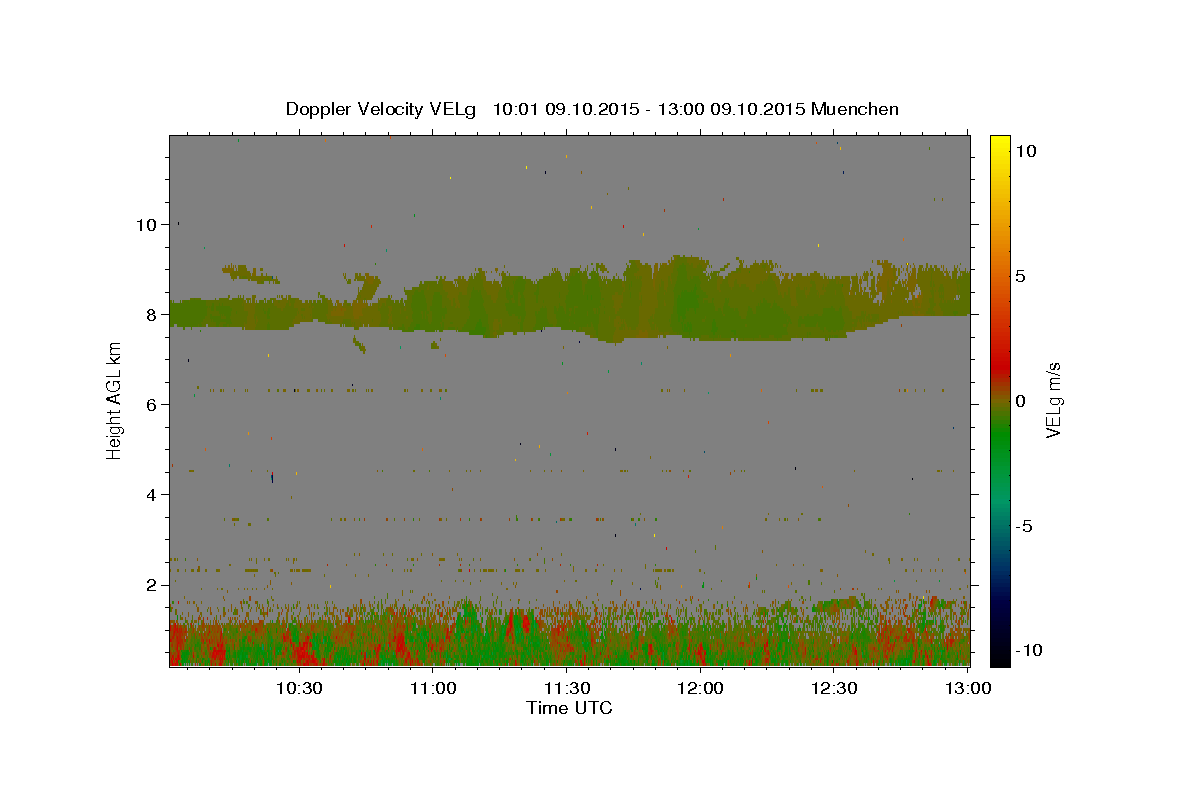The height and width of the screenshot is (800, 1200).
Task: Click the height axis label 2
Action: [152, 585]
